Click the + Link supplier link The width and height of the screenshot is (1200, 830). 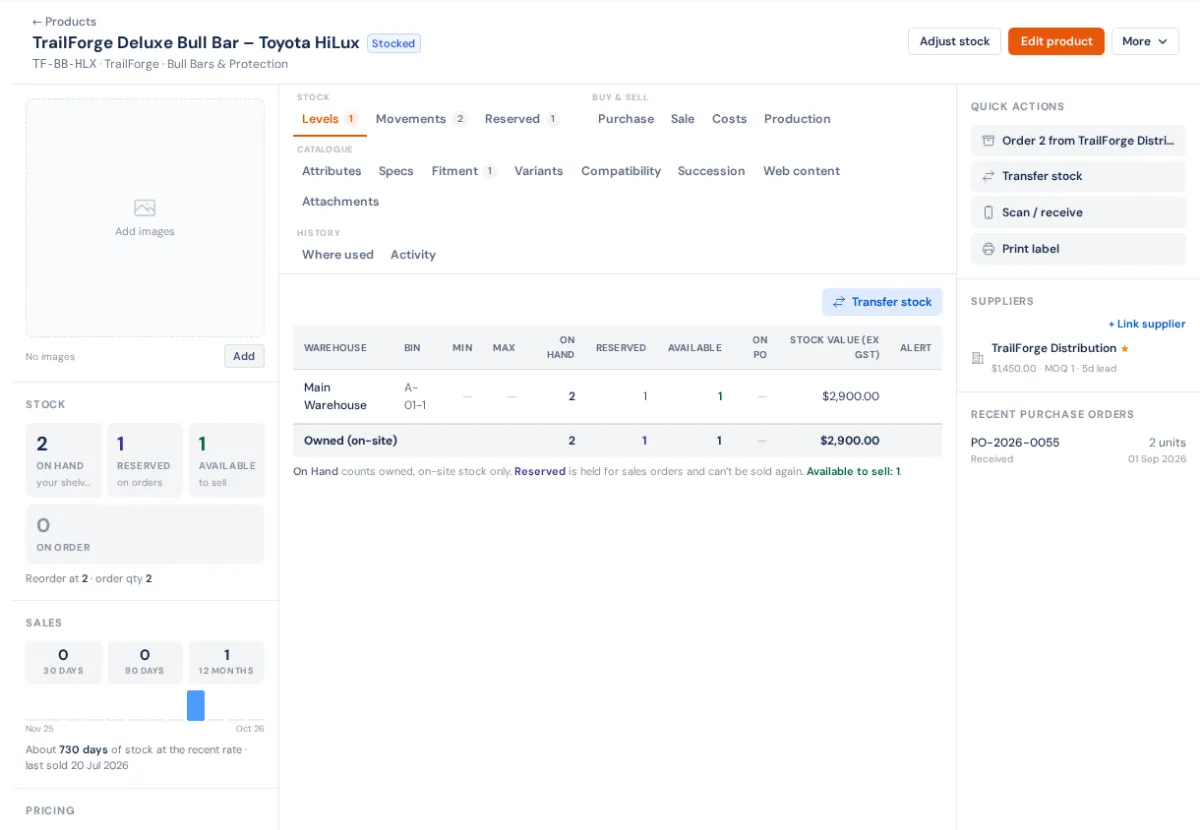[x=1146, y=324]
